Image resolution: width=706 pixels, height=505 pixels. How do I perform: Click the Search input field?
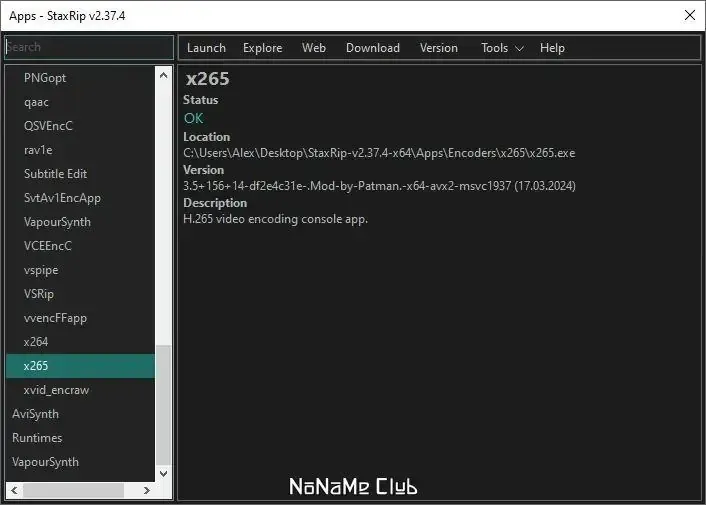(x=89, y=47)
